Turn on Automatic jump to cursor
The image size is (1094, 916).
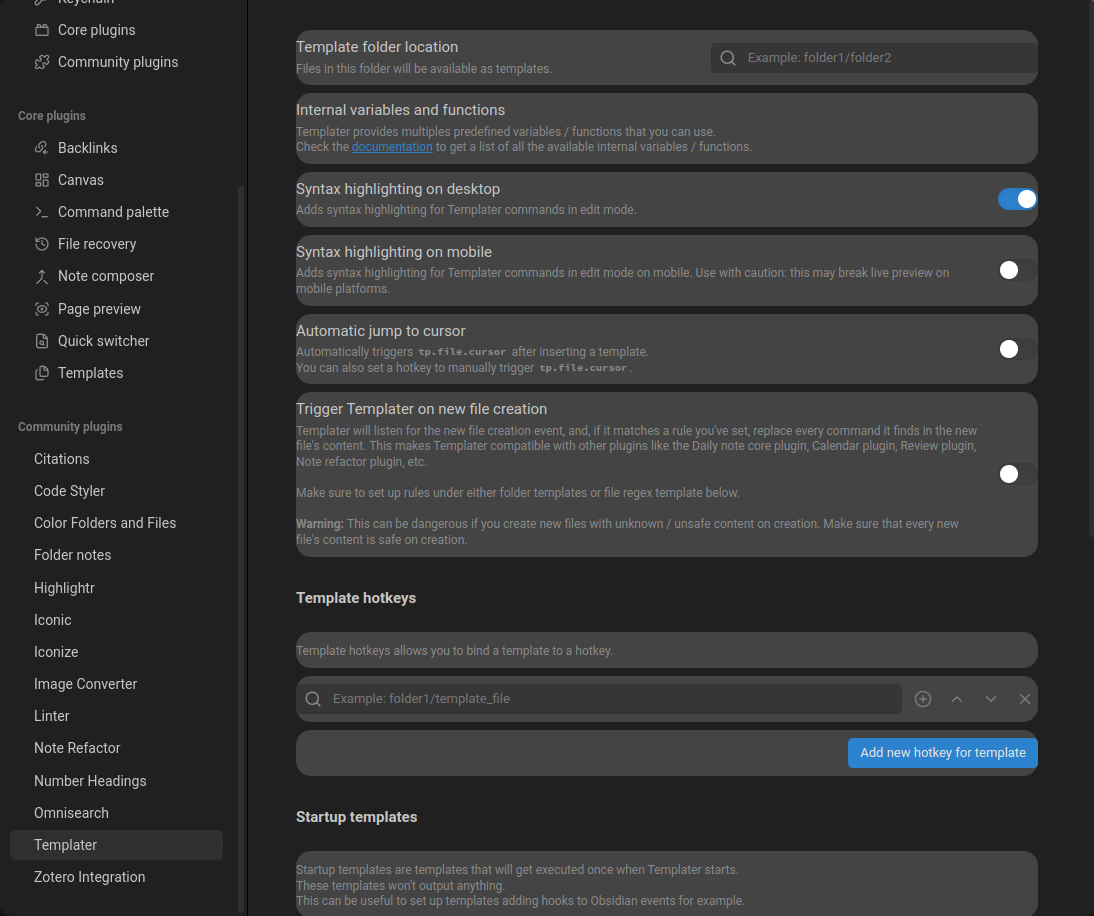1017,349
